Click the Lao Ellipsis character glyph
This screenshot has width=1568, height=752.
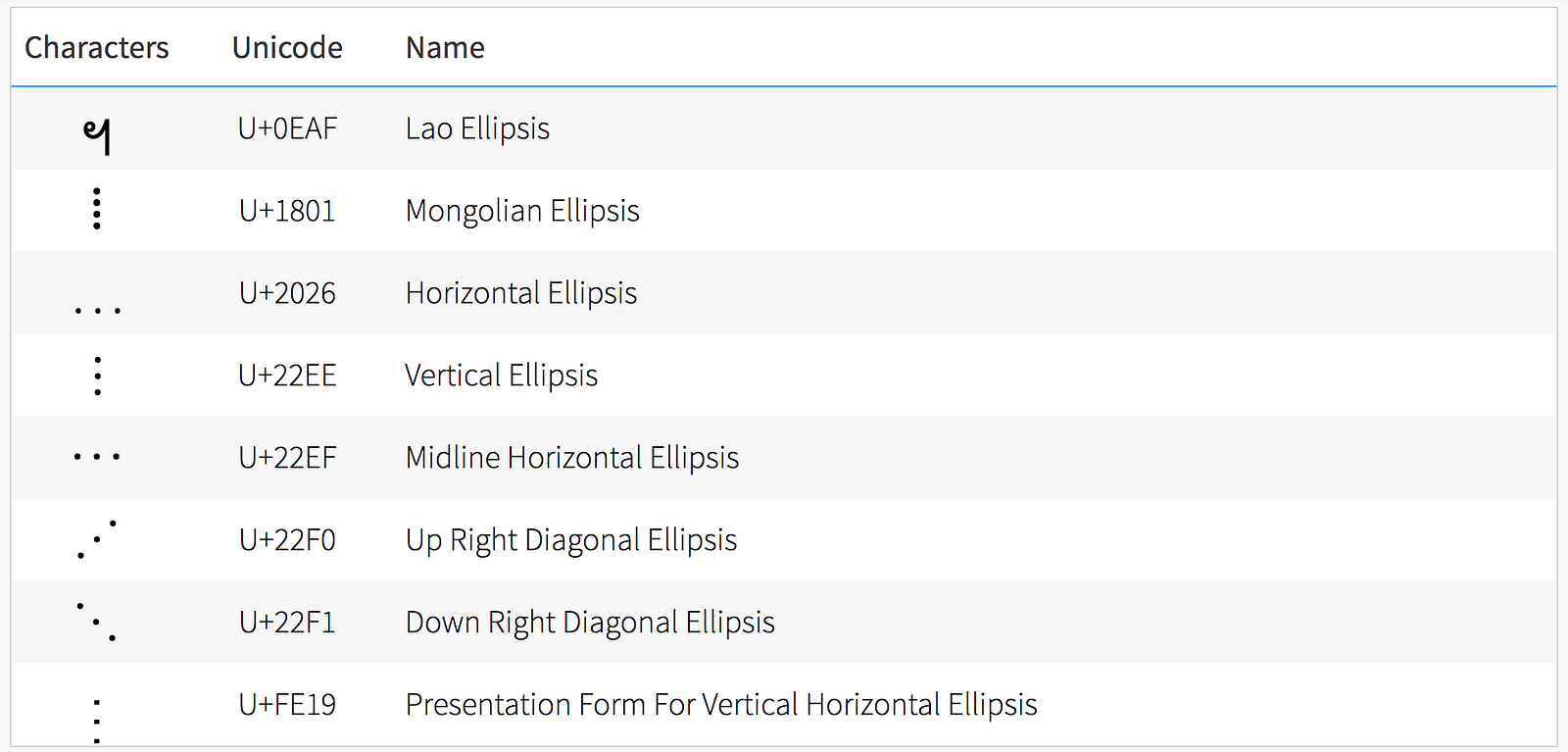tap(96, 135)
